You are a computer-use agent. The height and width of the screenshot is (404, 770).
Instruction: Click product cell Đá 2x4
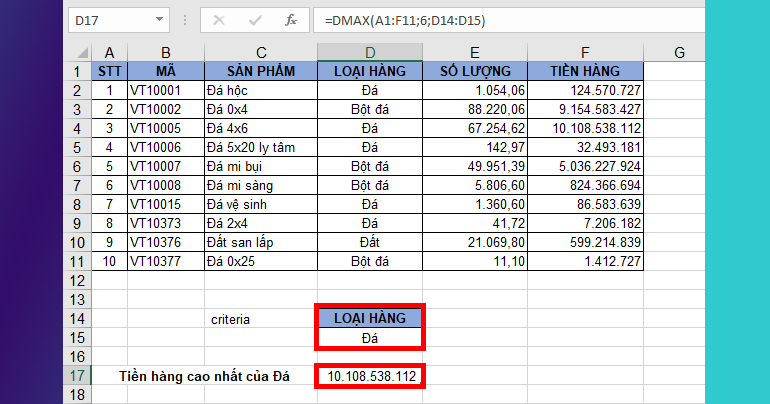(261, 223)
